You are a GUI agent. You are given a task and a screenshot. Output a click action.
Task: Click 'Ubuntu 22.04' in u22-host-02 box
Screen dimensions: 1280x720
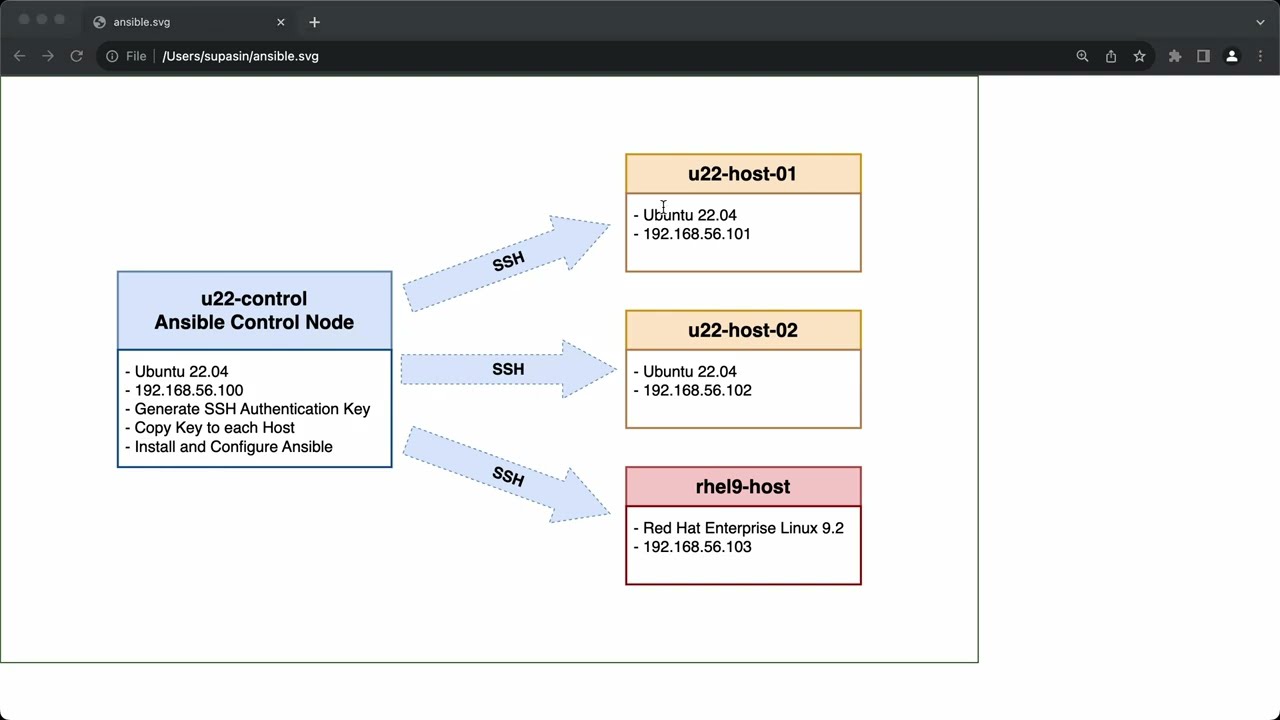pos(689,372)
